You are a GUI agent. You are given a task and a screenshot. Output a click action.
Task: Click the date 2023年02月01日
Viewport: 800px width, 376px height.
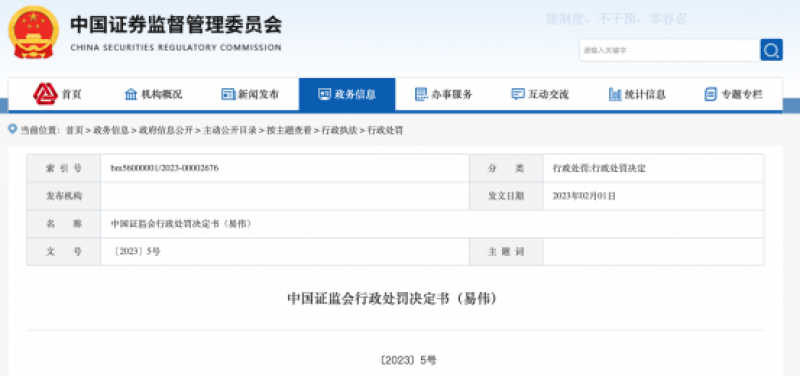pos(584,195)
